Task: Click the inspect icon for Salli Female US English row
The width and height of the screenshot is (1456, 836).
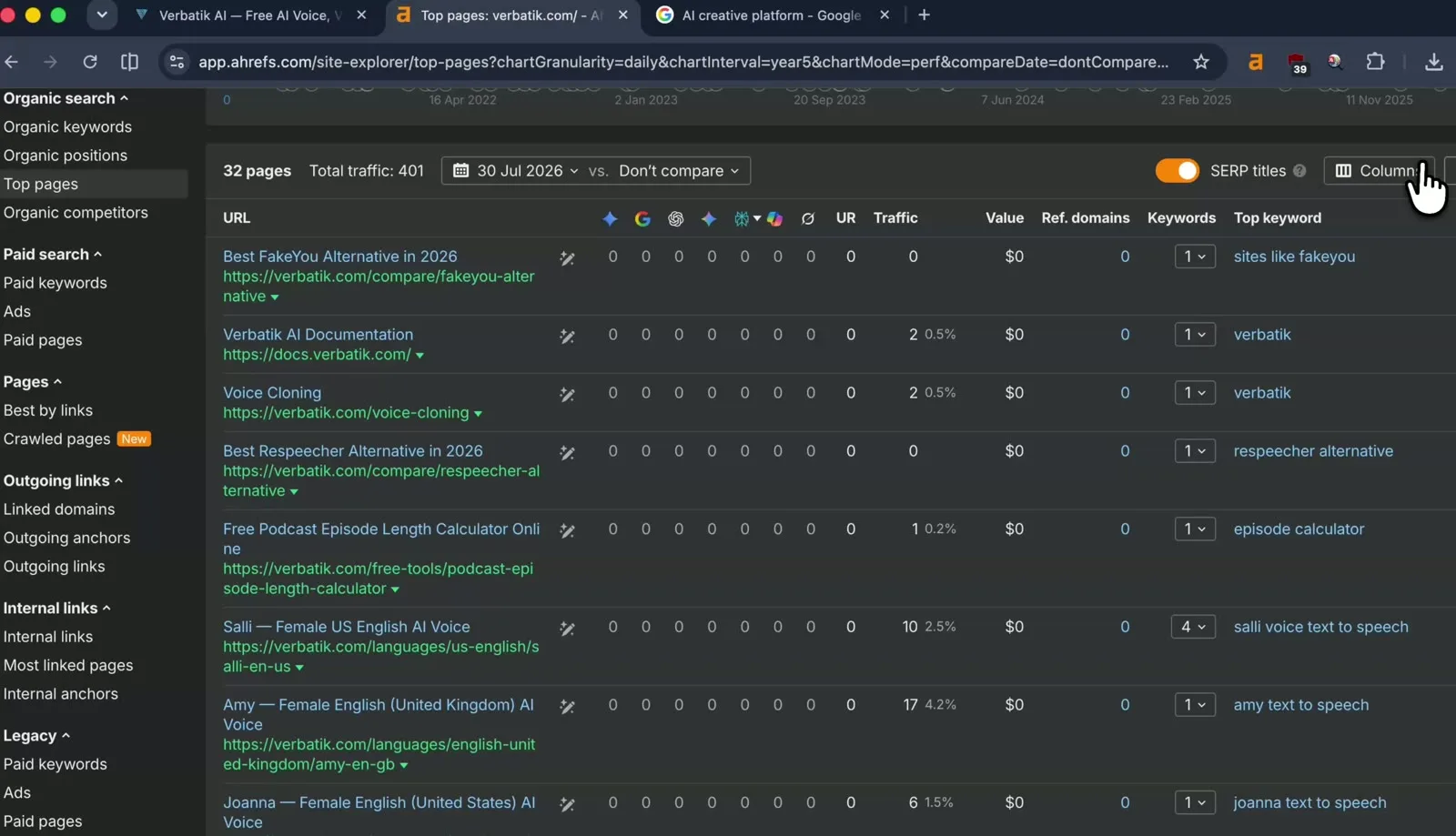Action: (567, 629)
